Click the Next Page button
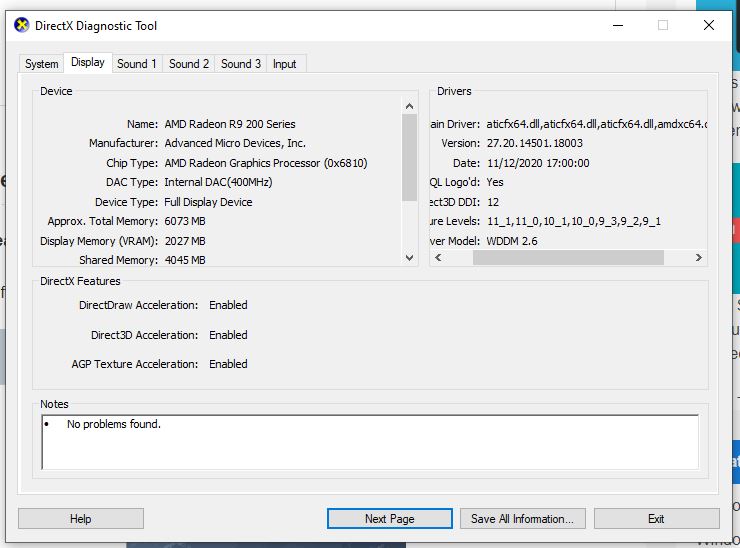This screenshot has height=548, width=740. pyautogui.click(x=389, y=519)
